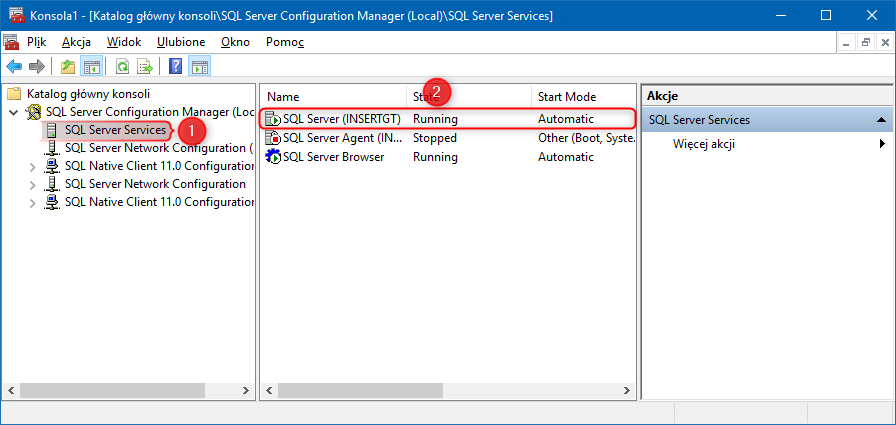
Task: Click the SQL Server Configuration Manager tools icon
Action: (x=34, y=112)
